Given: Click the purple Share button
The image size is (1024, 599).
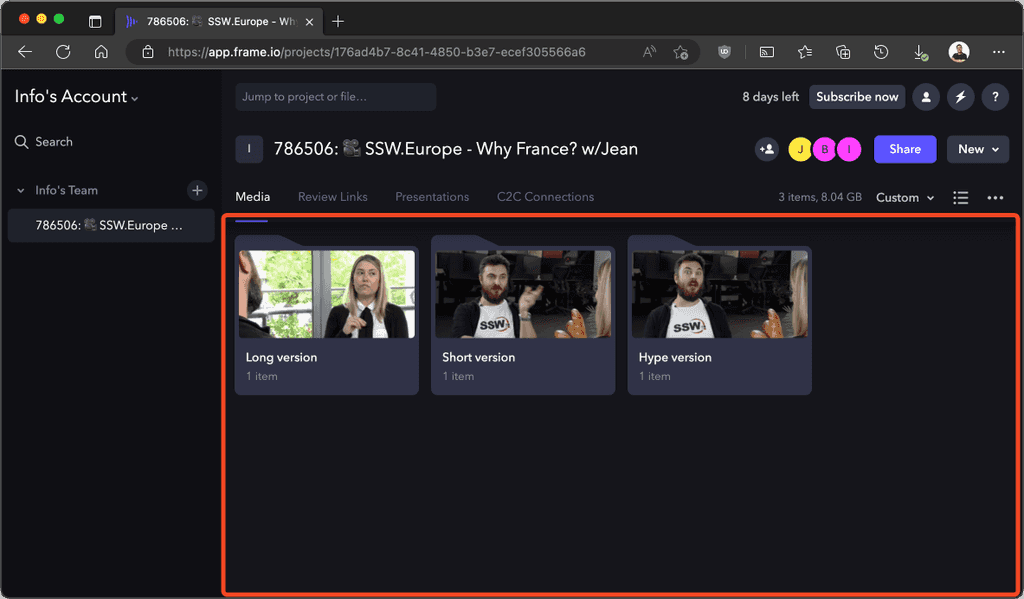Looking at the screenshot, I should 904,148.
